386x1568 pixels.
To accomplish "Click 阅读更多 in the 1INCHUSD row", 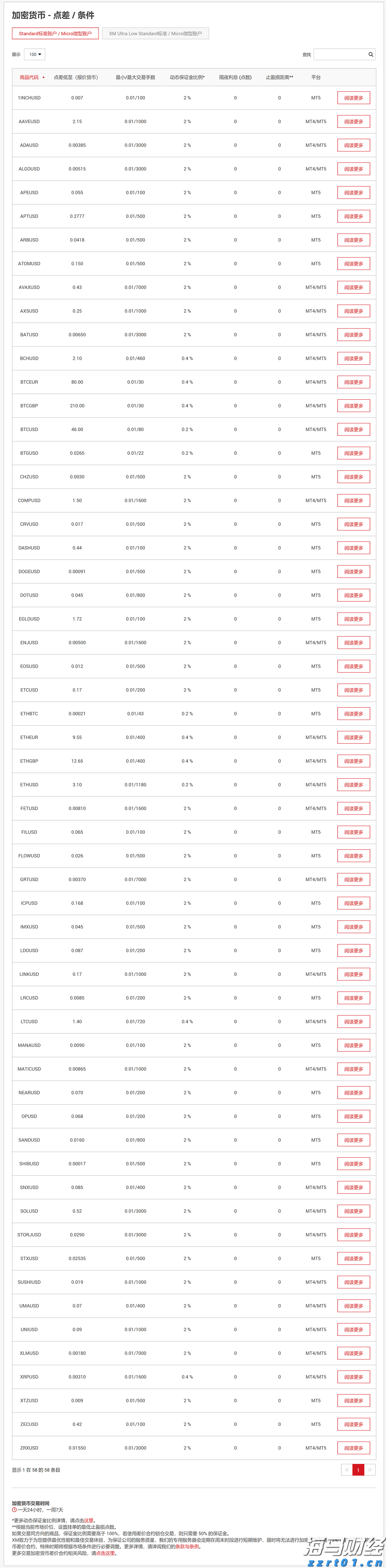I will 353,98.
